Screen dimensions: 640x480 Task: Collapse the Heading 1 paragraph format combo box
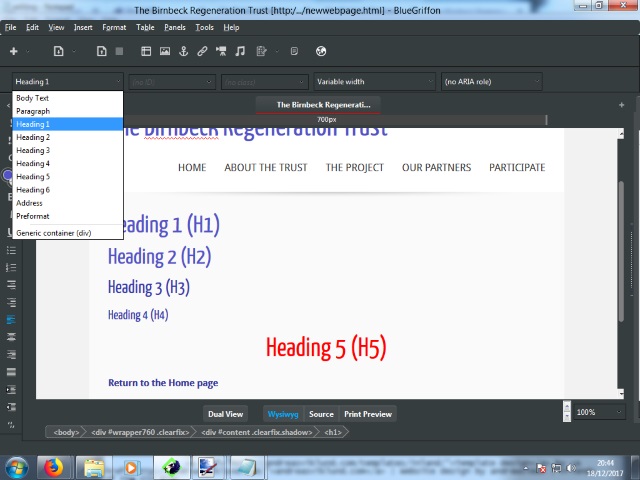(x=68, y=82)
